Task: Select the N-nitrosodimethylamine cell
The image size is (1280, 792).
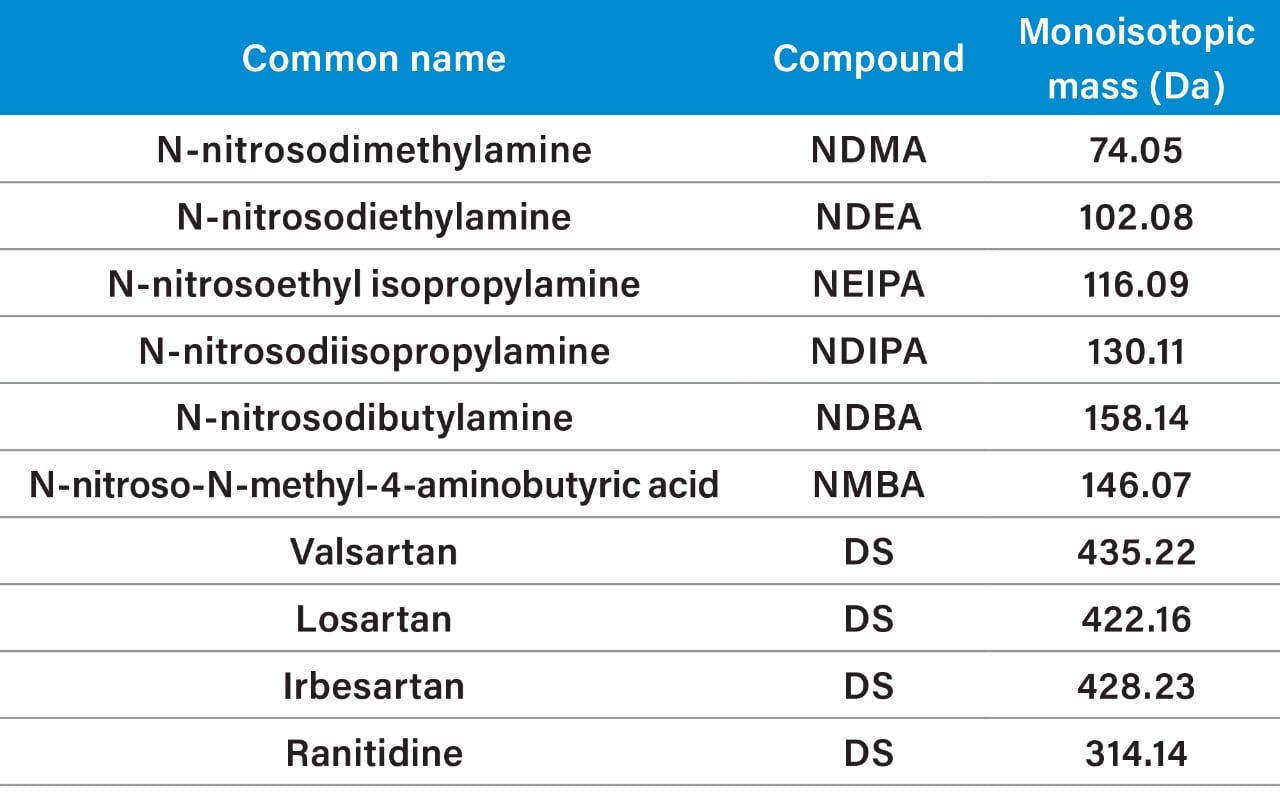Action: pos(374,150)
